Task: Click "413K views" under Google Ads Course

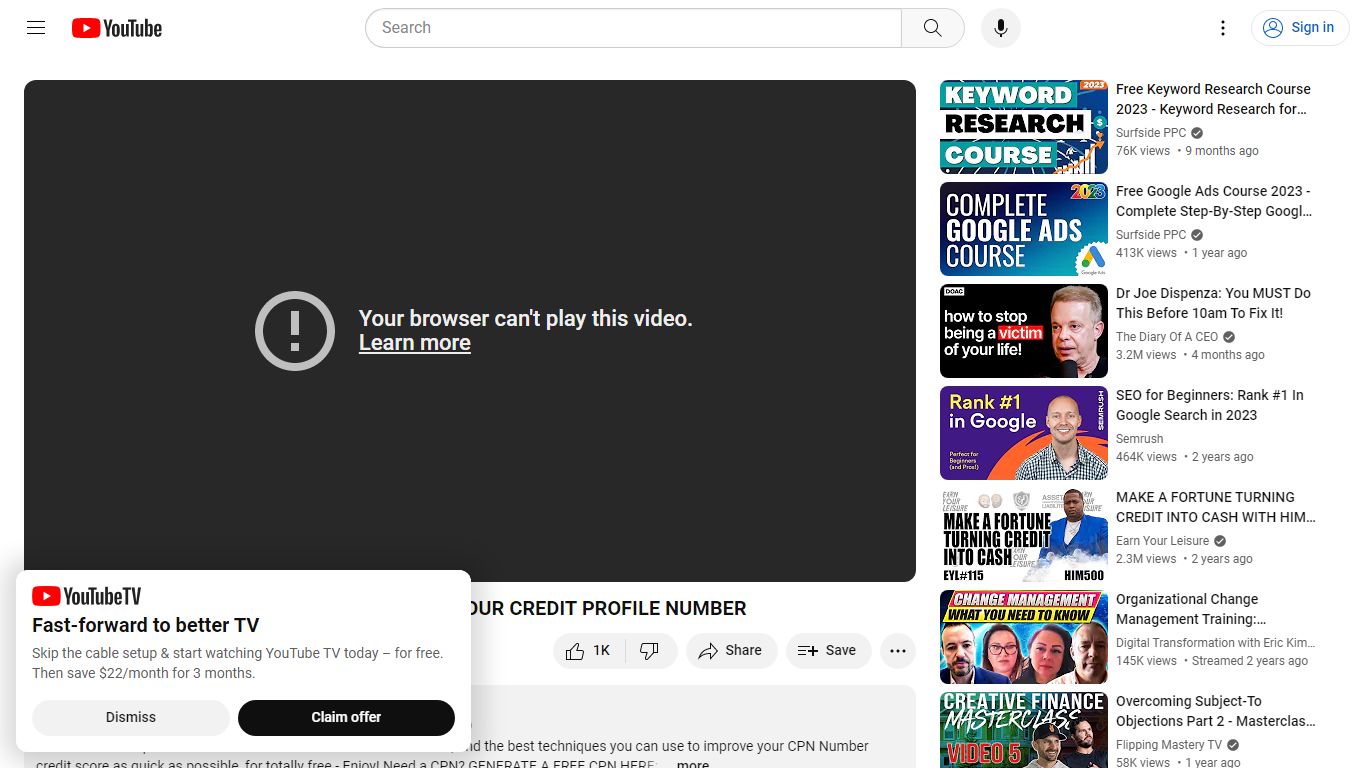Action: click(x=1146, y=253)
